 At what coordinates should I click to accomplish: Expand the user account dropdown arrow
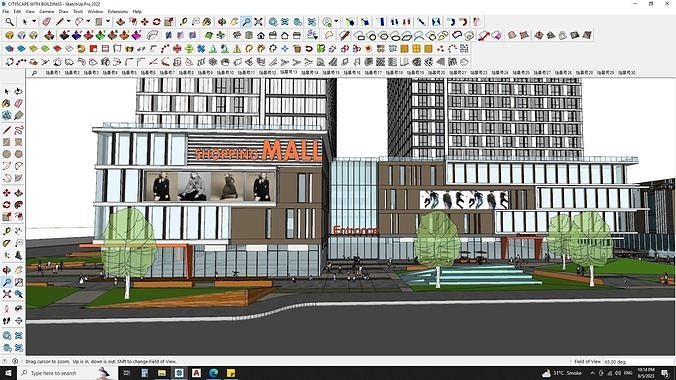(x=336, y=22)
